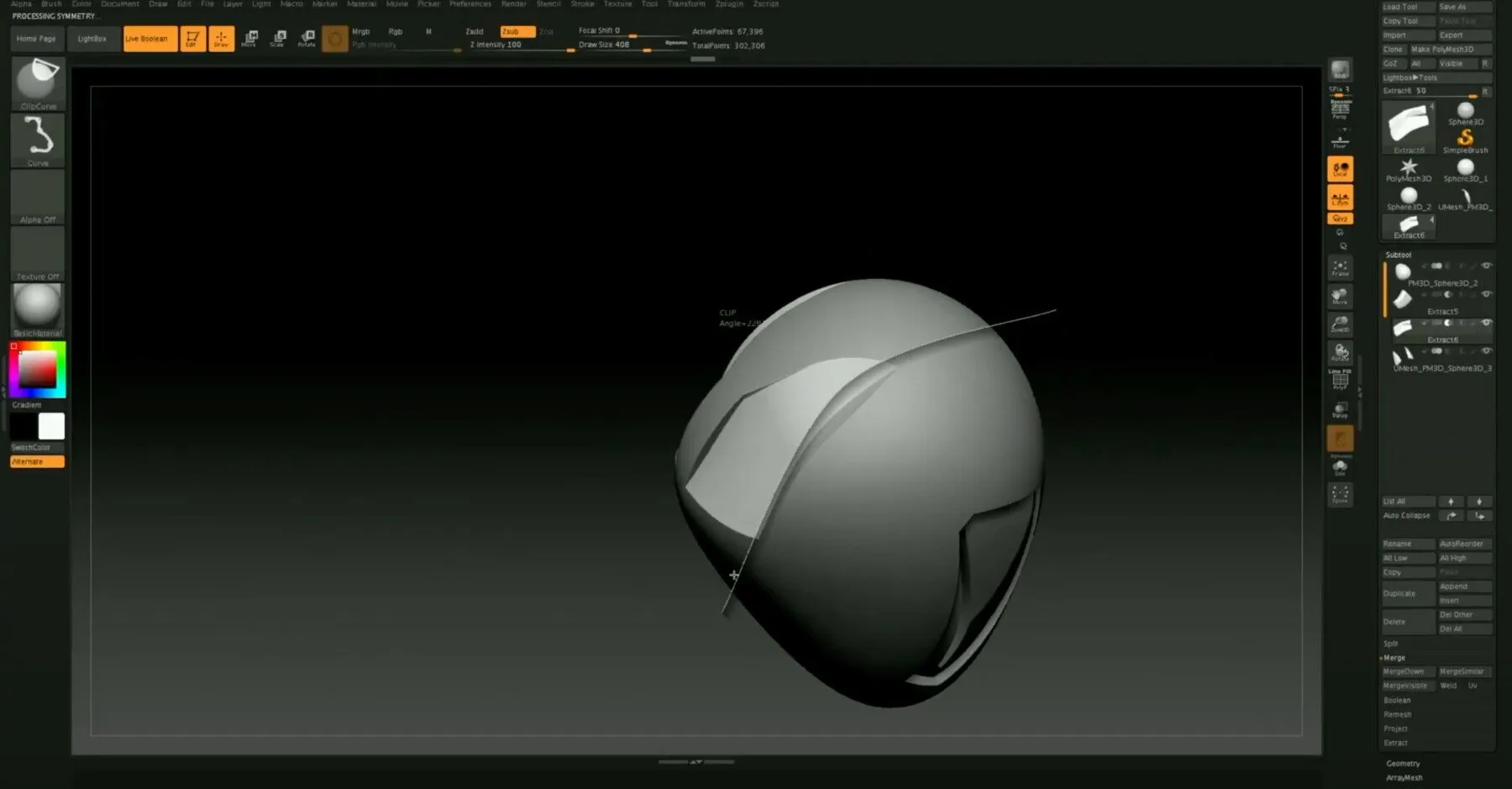This screenshot has height=789, width=1512.
Task: Select the Sphere3D_1 tool icon
Action: click(1466, 168)
